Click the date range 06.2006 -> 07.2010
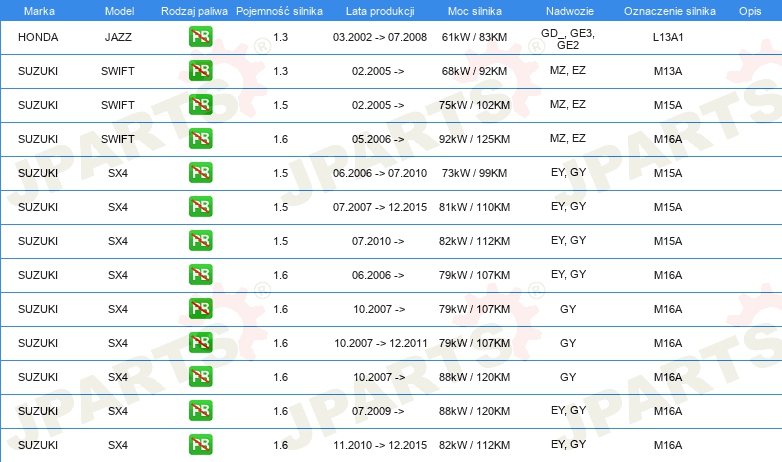 coord(380,173)
